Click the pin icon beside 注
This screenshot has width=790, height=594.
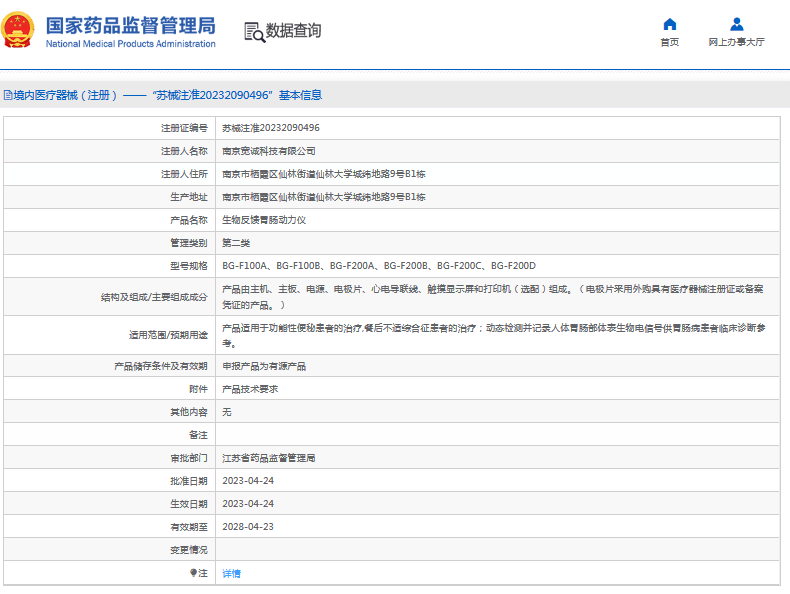click(193, 573)
